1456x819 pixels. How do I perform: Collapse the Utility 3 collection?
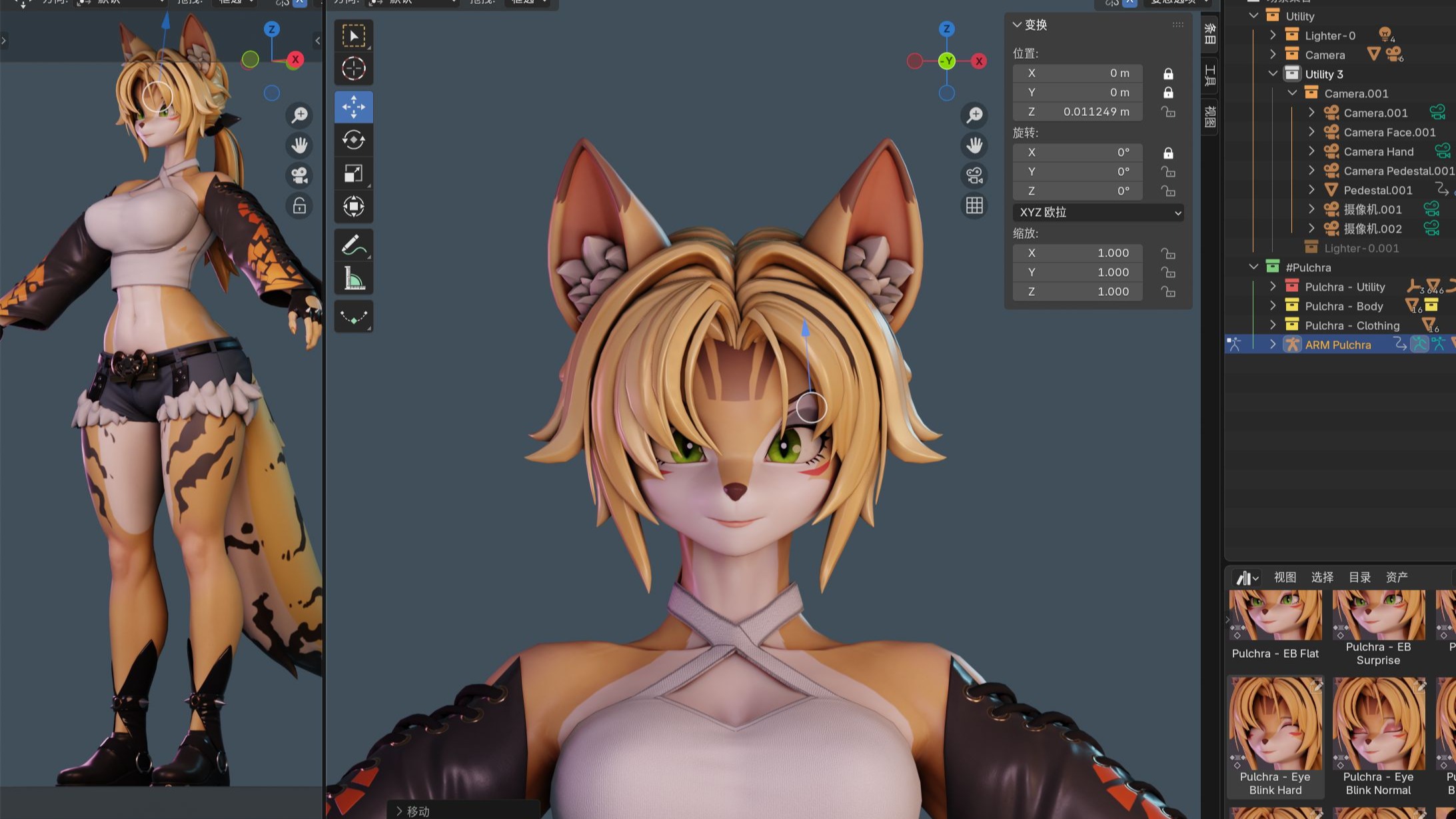click(x=1273, y=74)
